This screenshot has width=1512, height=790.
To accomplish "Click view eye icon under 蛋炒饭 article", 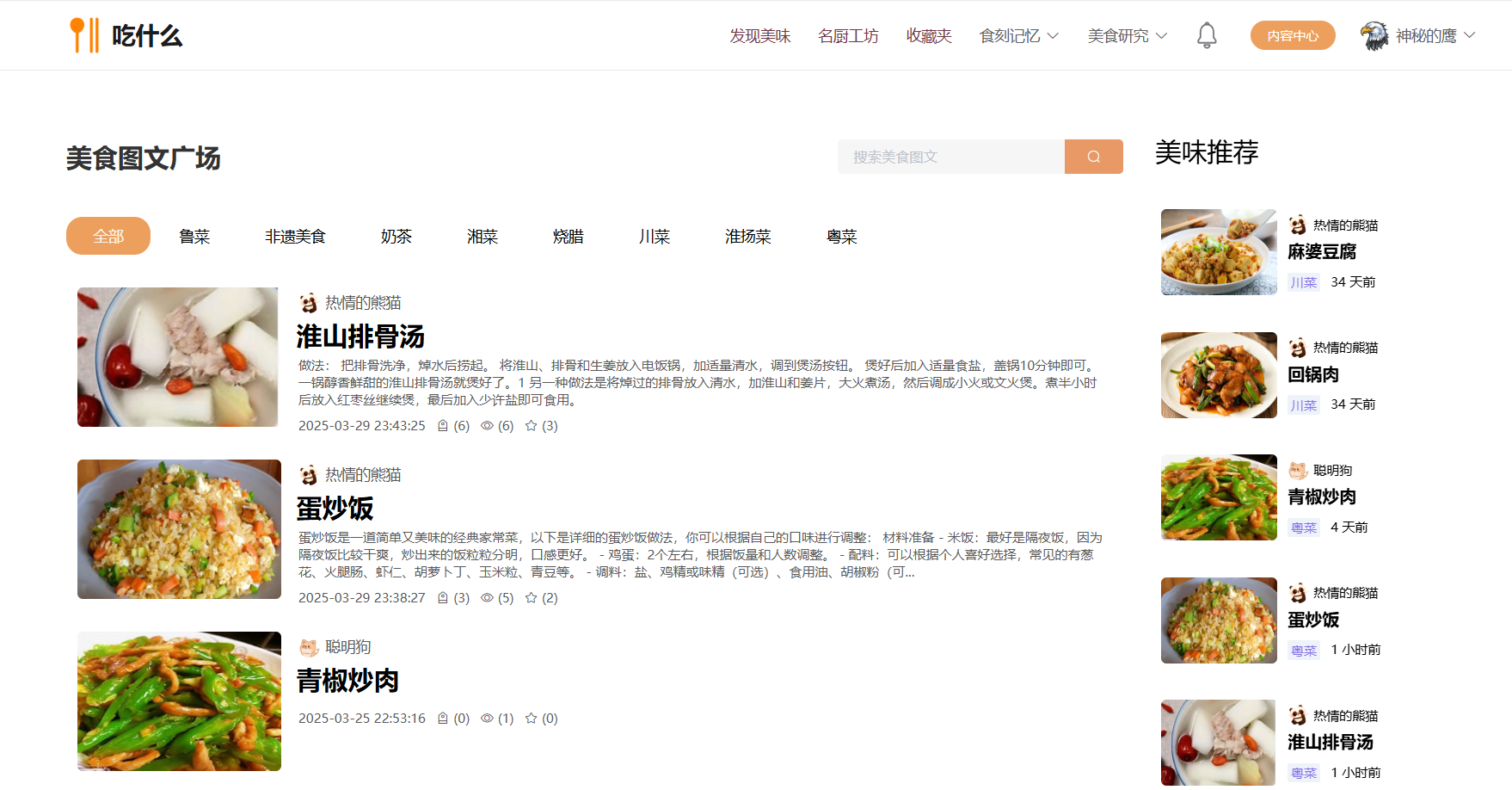I will (487, 598).
